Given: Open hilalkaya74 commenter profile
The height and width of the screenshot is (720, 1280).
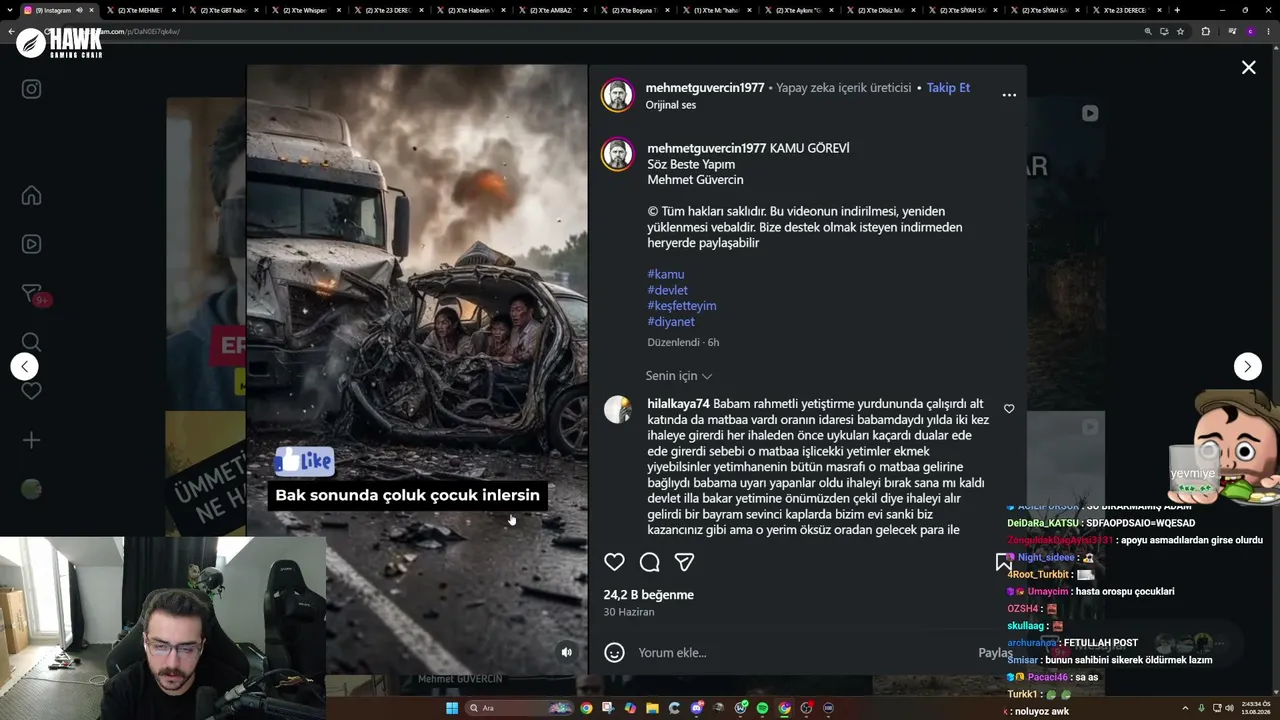Looking at the screenshot, I should pyautogui.click(x=678, y=404).
